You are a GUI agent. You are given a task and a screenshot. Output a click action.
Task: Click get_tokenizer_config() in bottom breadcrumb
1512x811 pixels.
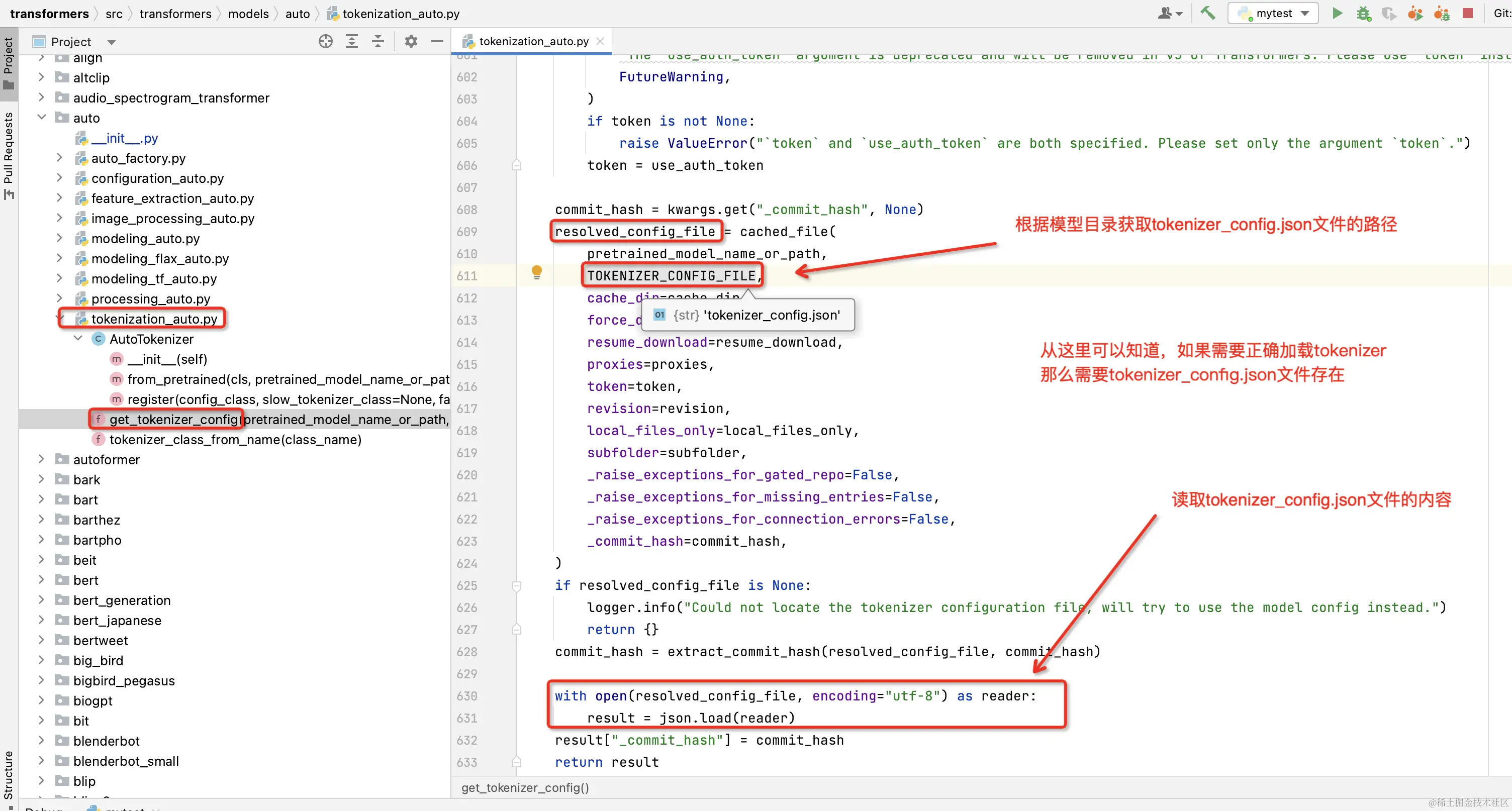[525, 788]
